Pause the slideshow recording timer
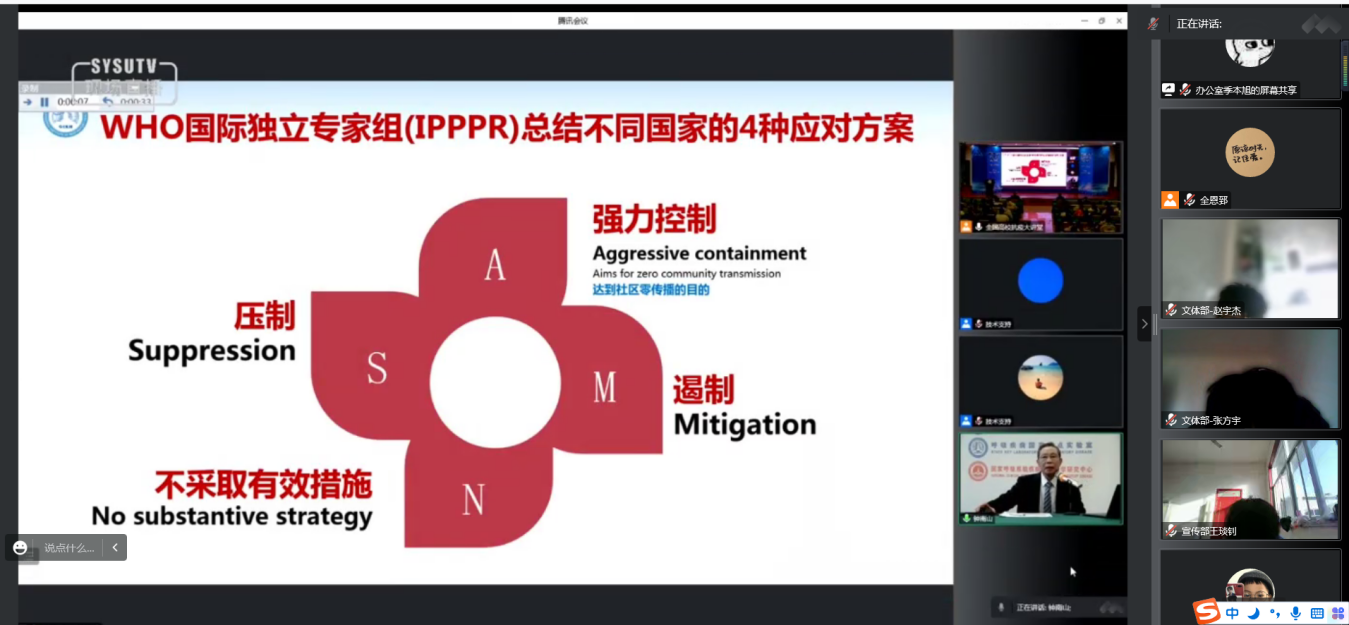1349x625 pixels. coord(44,102)
